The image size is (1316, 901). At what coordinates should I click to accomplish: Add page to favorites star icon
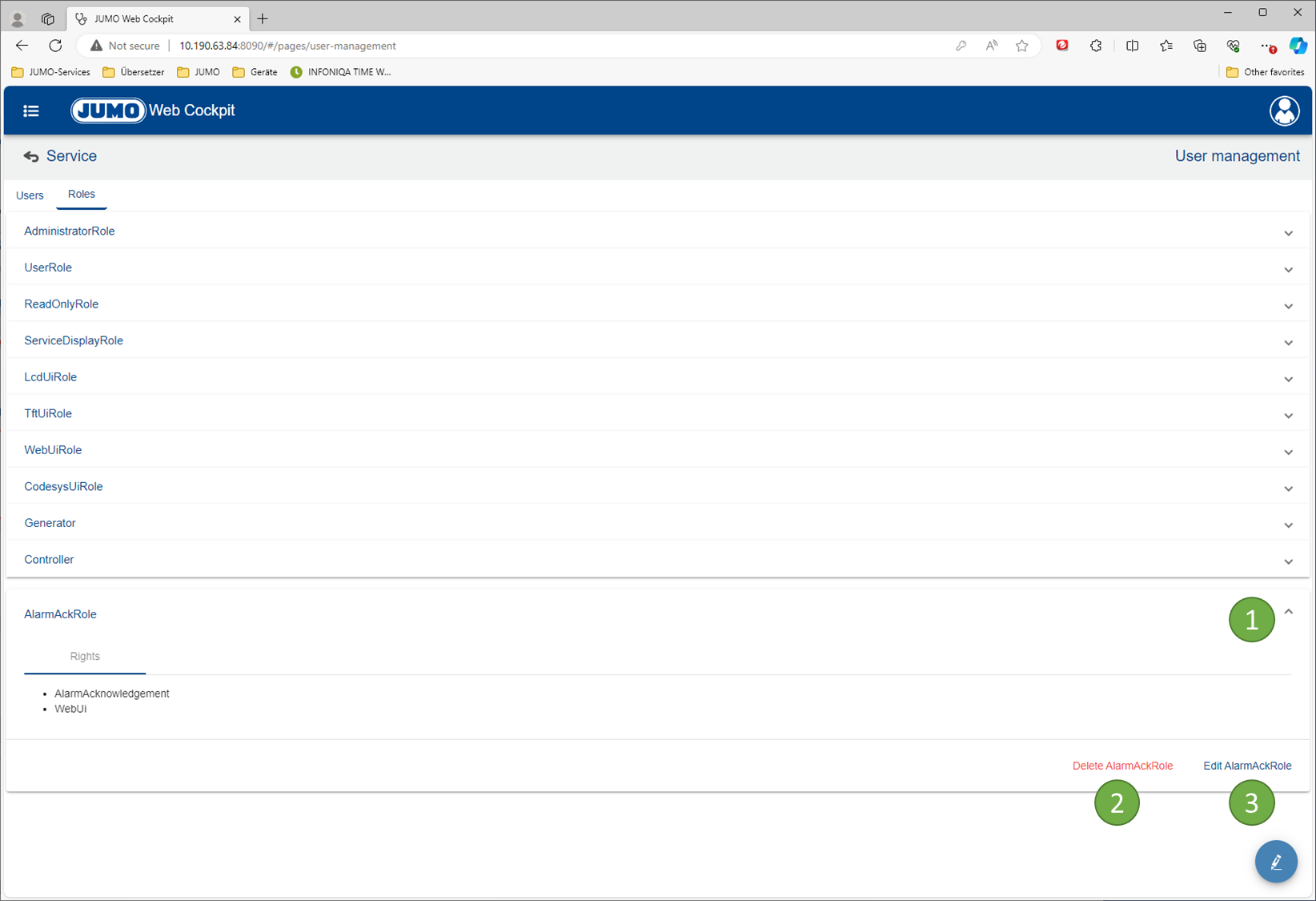(x=1022, y=46)
